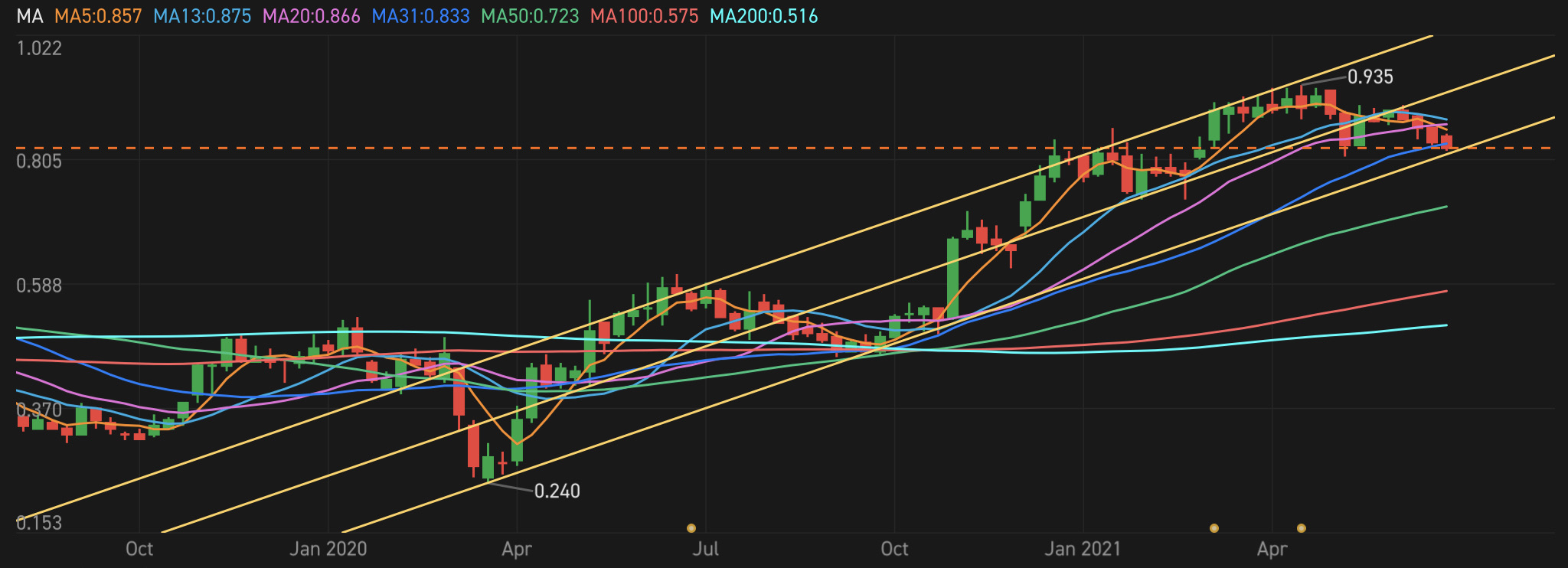Click the MA indicator label
The width and height of the screenshot is (1568, 568).
point(30,16)
